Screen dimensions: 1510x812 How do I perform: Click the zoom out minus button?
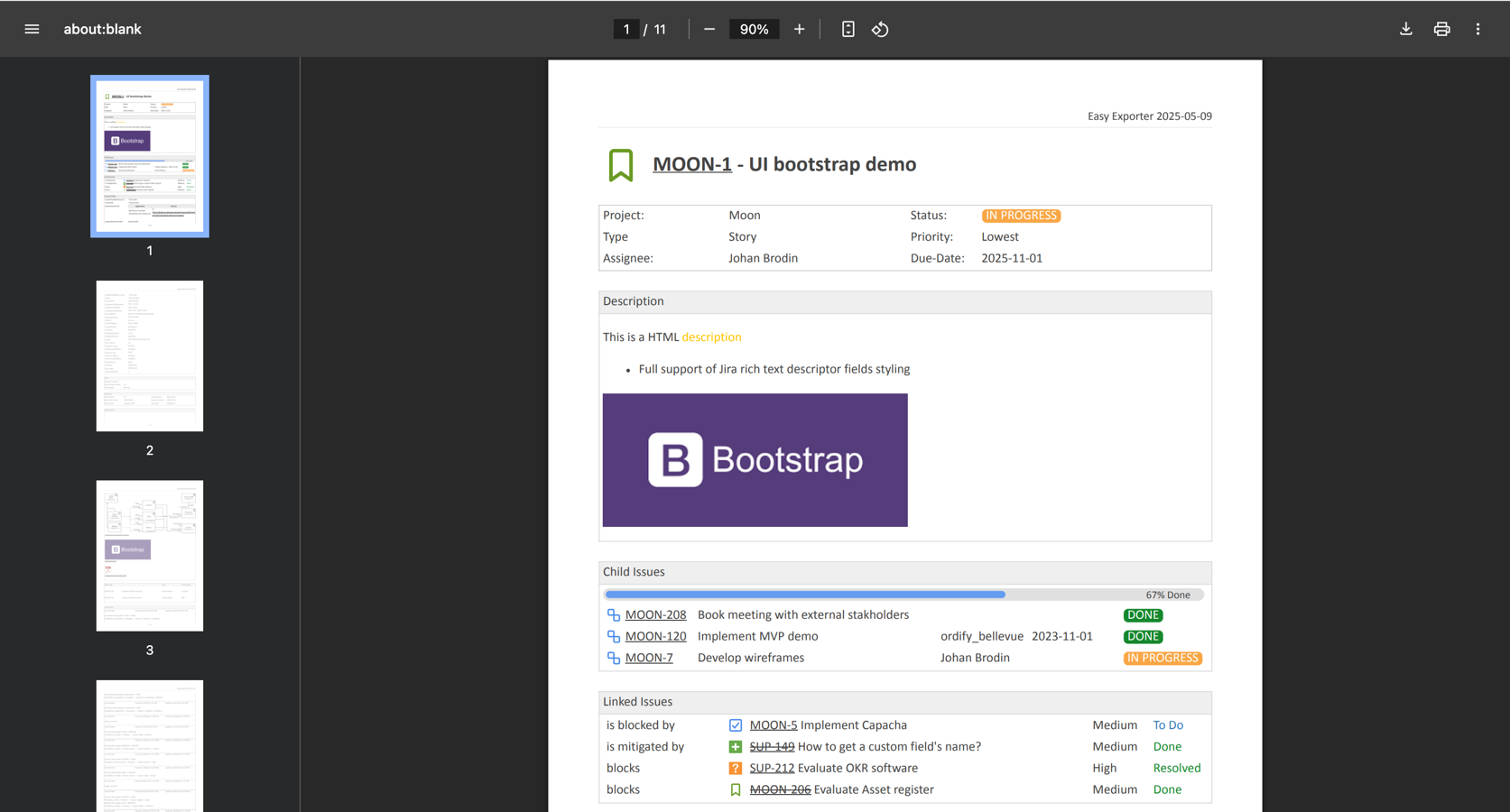[709, 29]
